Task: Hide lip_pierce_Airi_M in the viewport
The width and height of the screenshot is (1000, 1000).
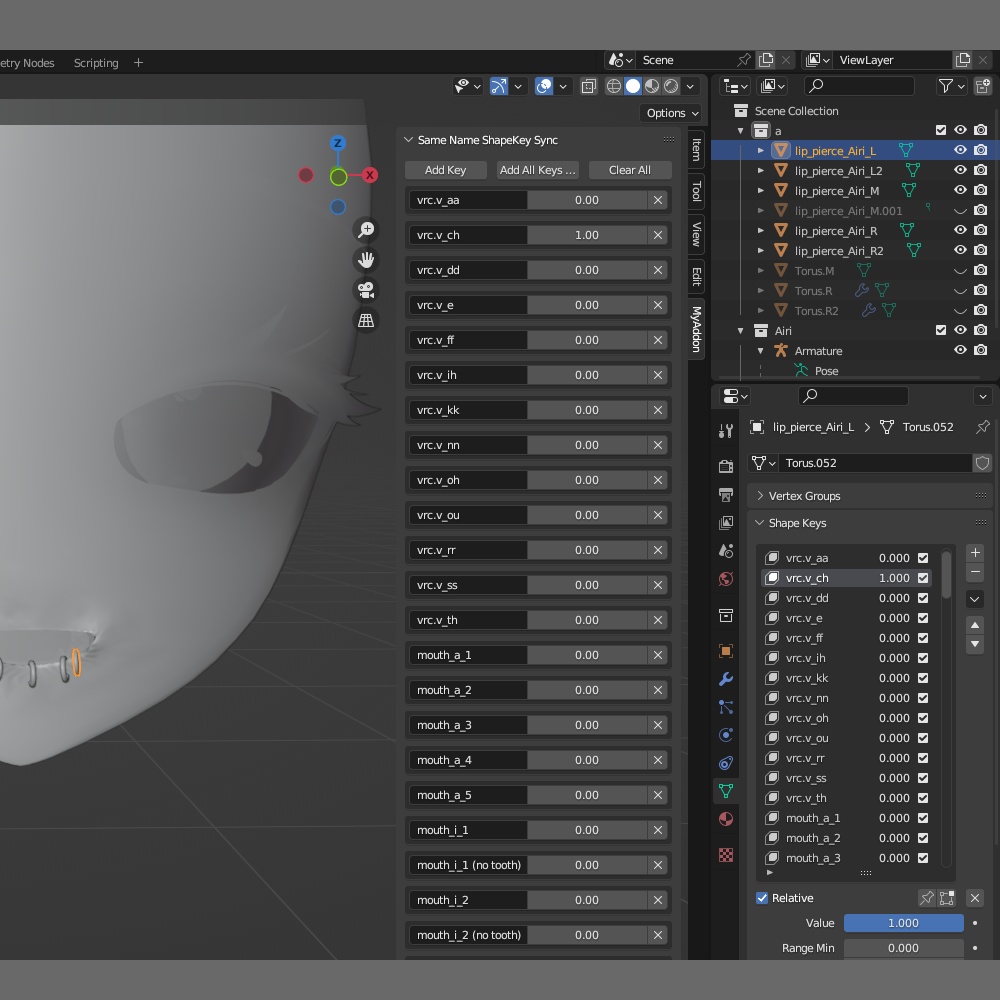Action: (960, 190)
